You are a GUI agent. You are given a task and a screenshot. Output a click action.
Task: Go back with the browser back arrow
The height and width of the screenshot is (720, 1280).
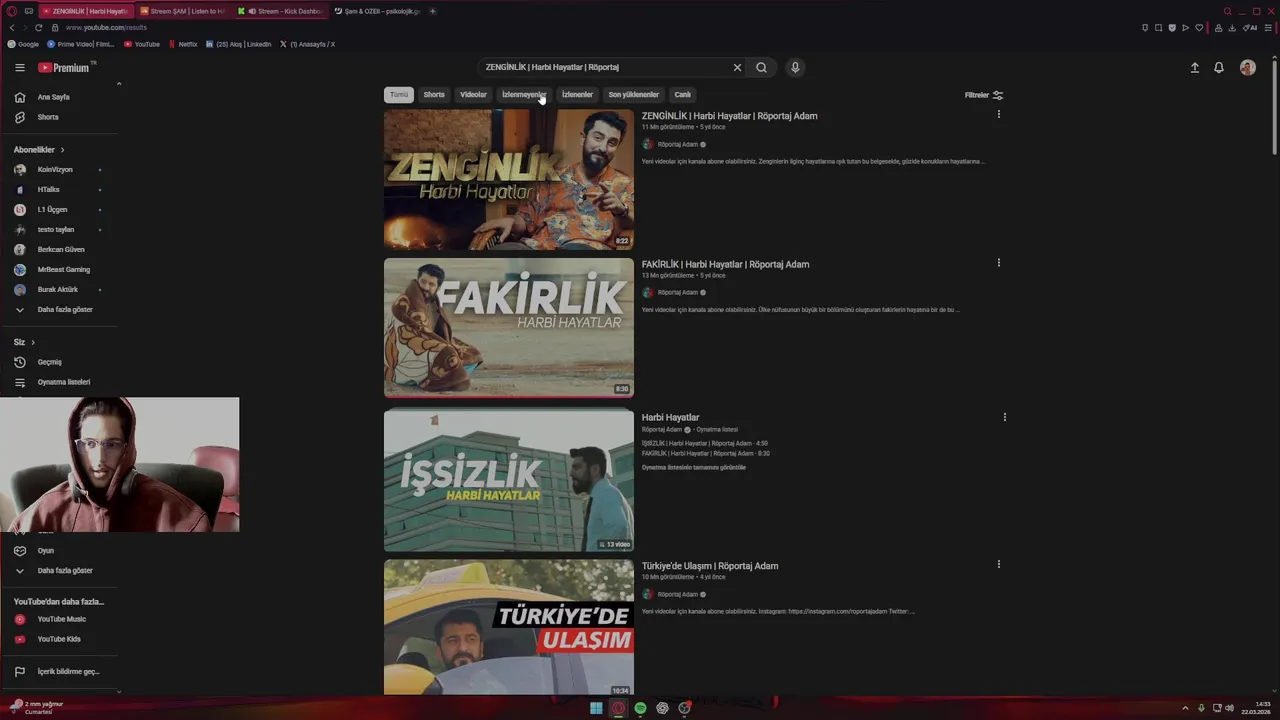pos(11,28)
